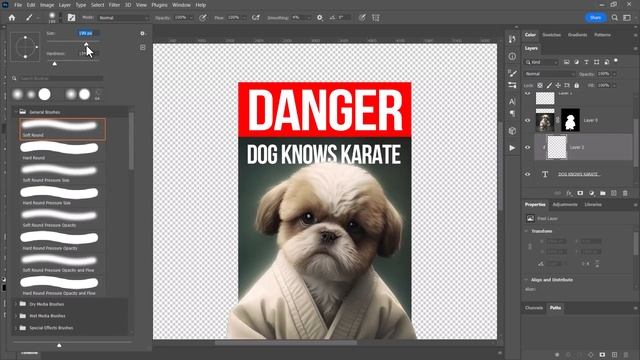The image size is (640, 360).
Task: Add layer style fx icon
Action: tap(569, 193)
